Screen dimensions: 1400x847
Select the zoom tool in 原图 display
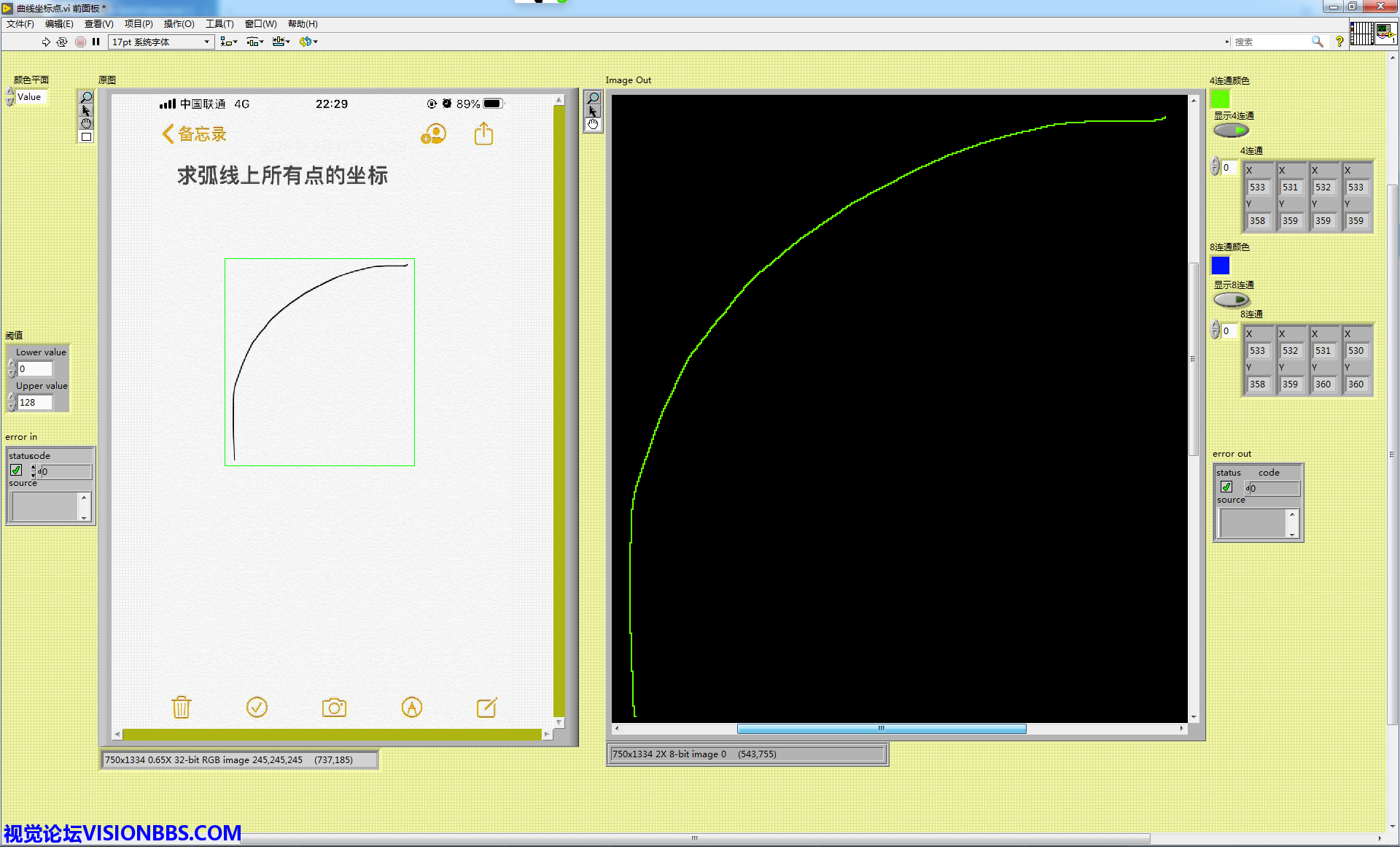[86, 98]
